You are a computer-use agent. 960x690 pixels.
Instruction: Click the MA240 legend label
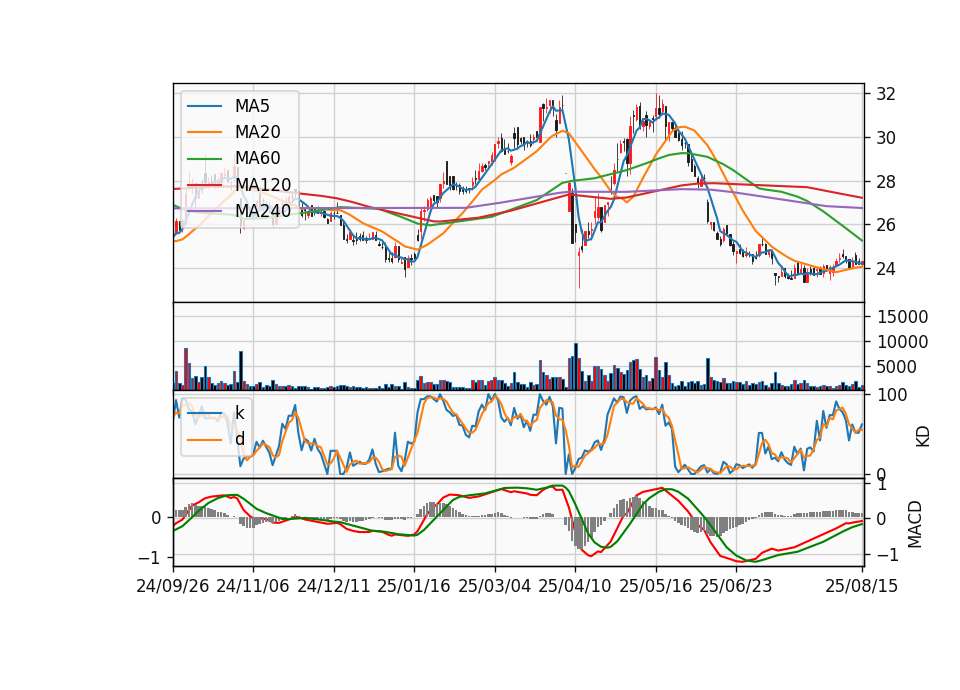click(x=263, y=211)
